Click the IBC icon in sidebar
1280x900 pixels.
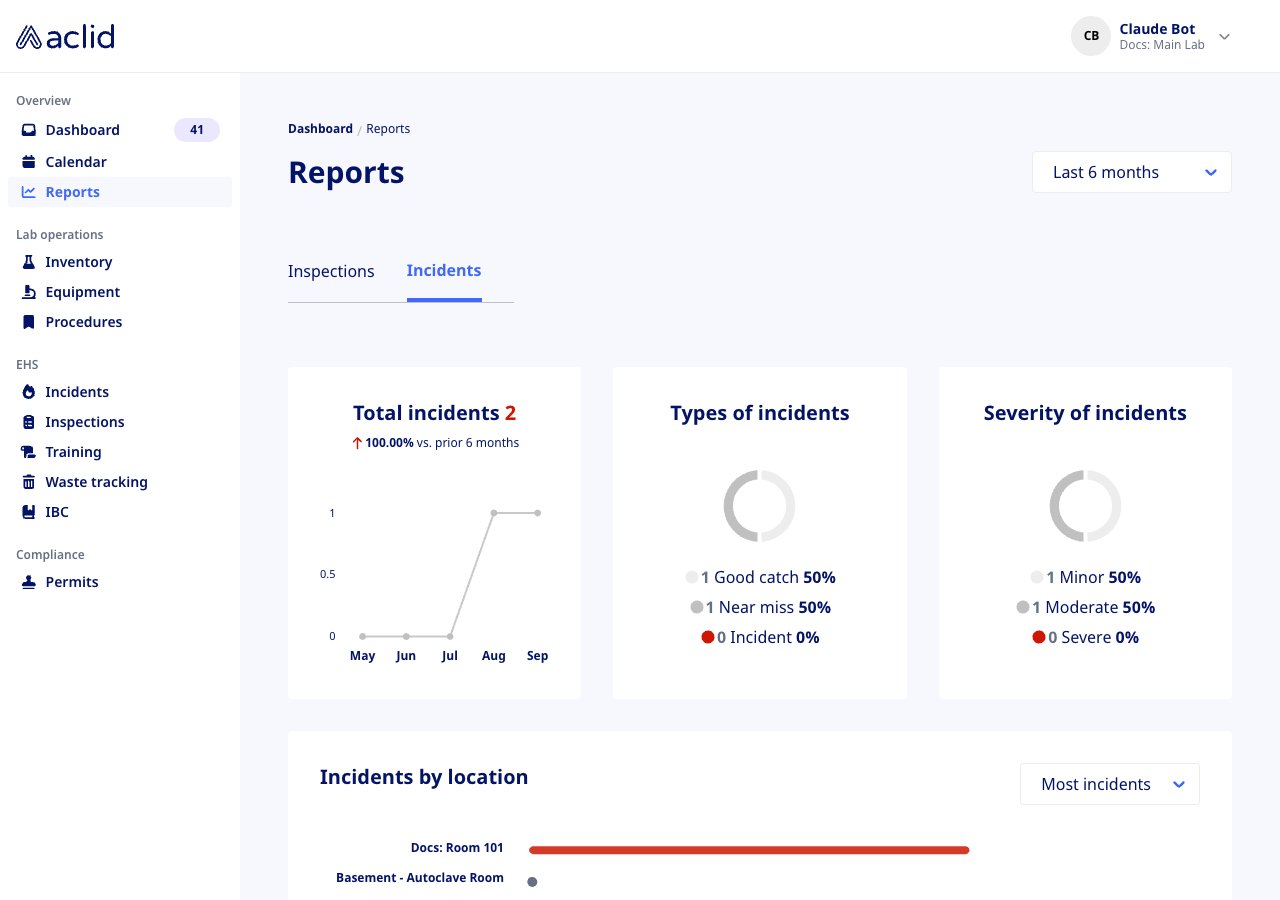click(x=29, y=512)
